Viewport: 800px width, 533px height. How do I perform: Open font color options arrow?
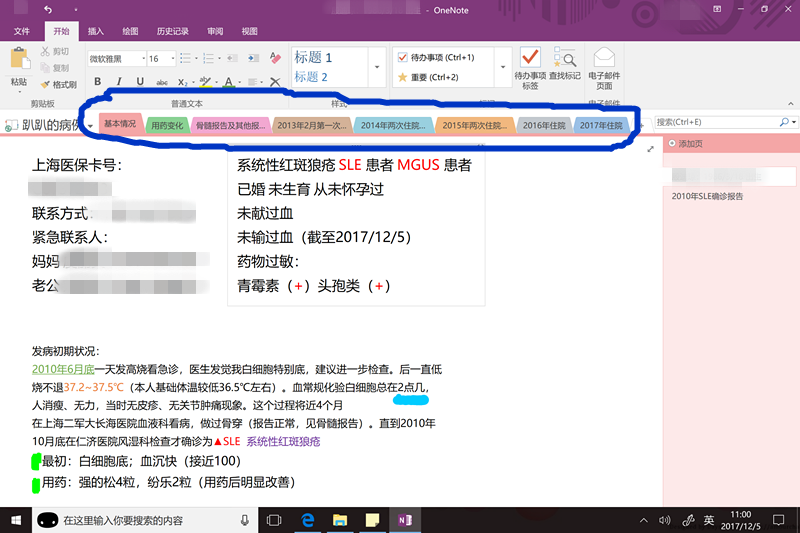pyautogui.click(x=239, y=82)
